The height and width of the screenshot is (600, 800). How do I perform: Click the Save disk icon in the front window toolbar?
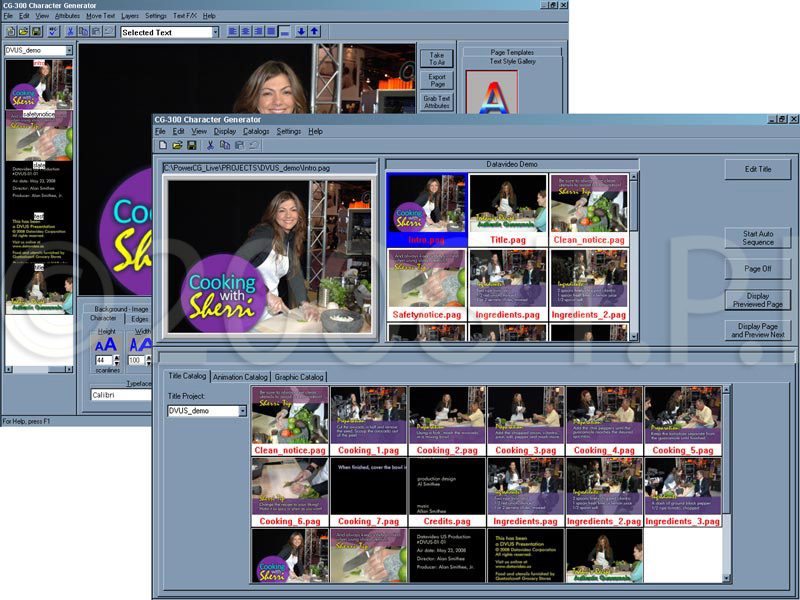(x=192, y=145)
